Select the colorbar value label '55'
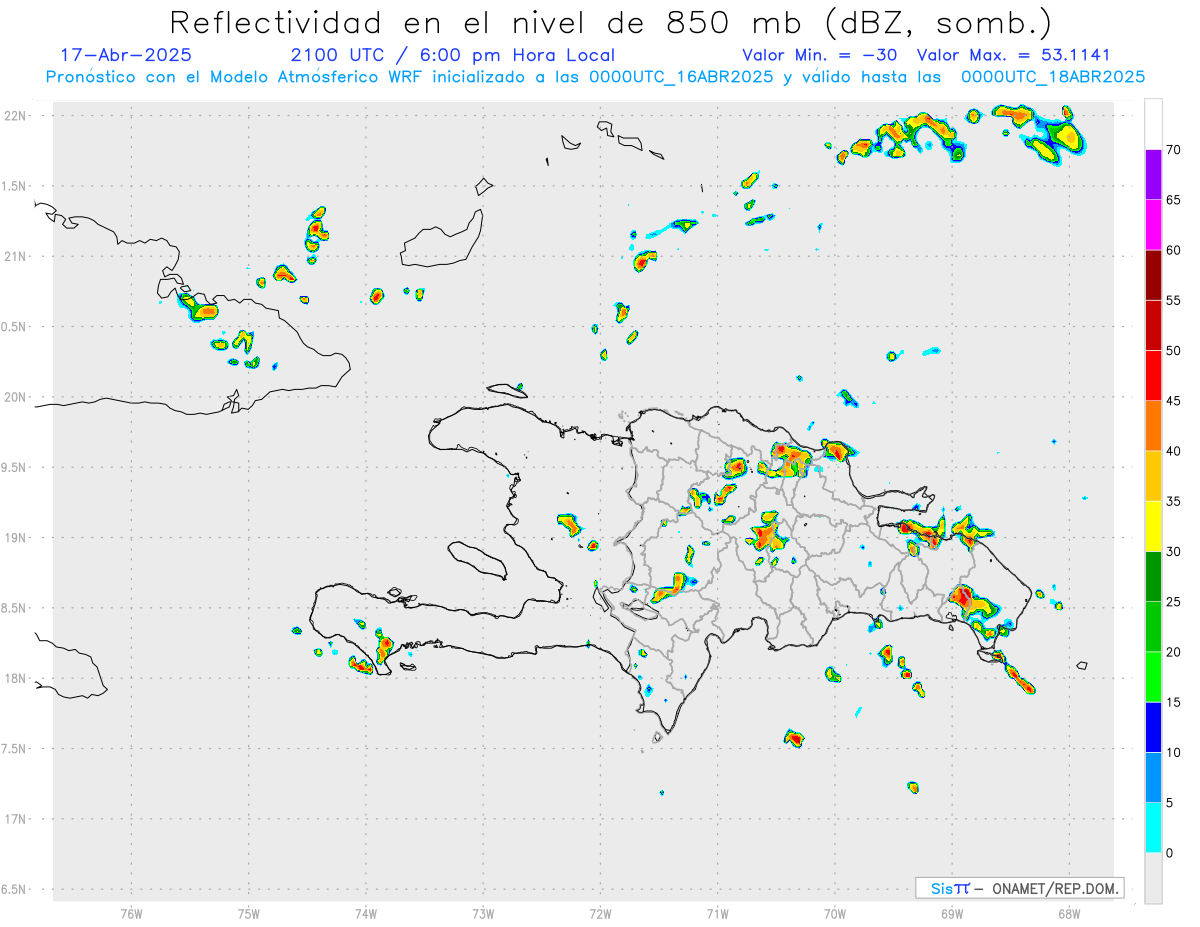Screen dimensions: 1200x927 point(1173,300)
